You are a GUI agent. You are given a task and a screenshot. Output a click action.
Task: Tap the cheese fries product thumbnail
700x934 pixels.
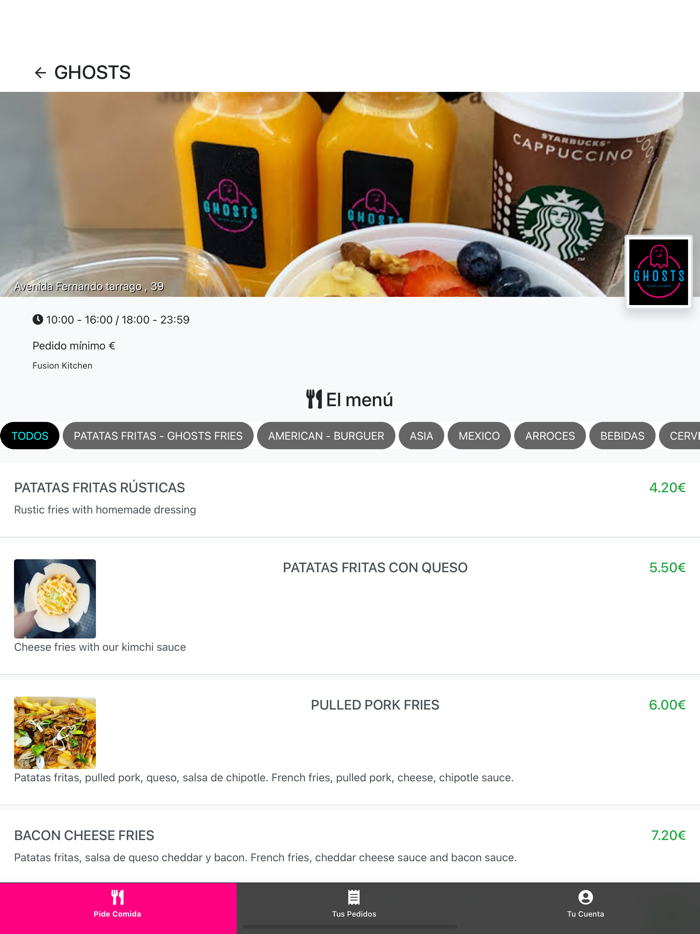pos(55,599)
